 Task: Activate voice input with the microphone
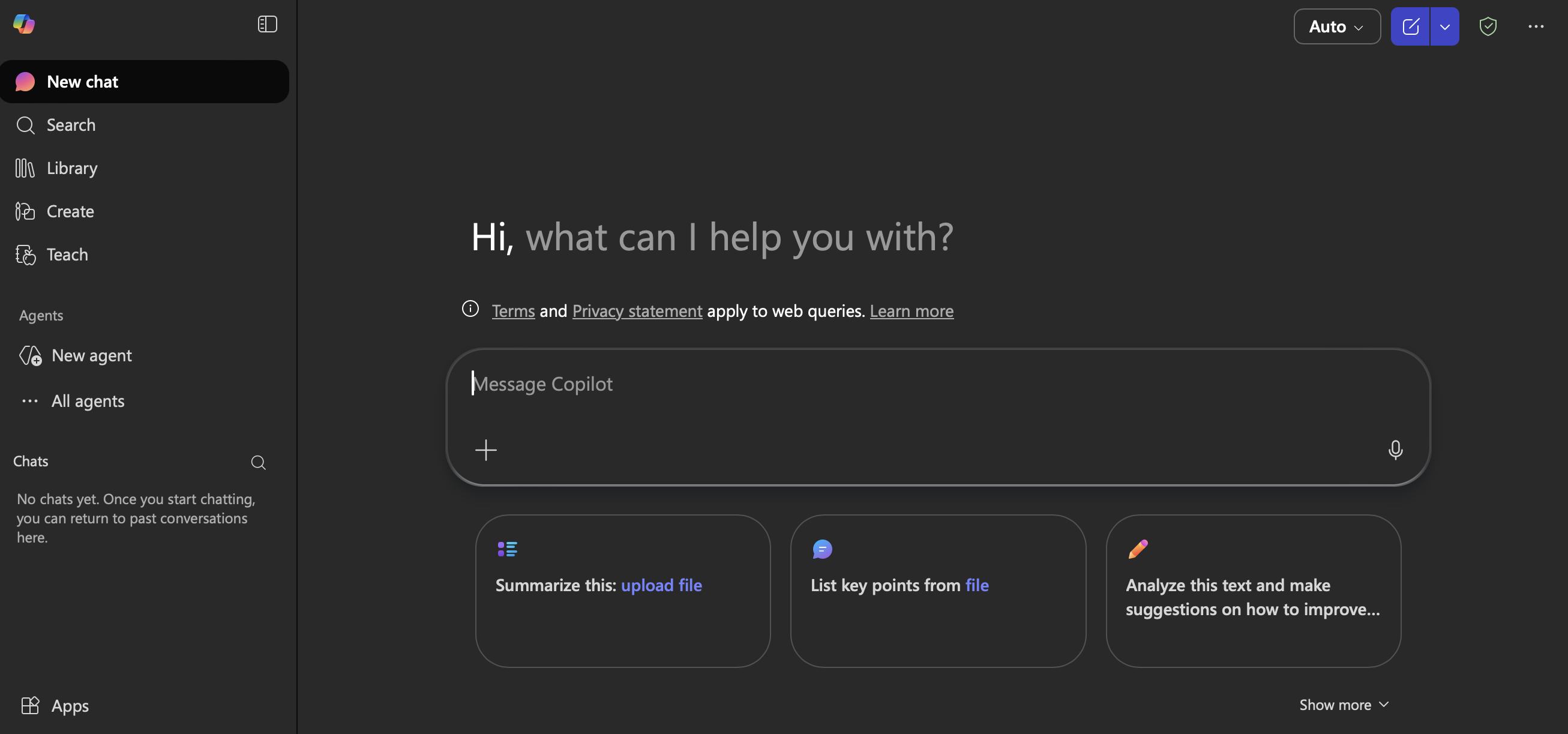point(1395,450)
